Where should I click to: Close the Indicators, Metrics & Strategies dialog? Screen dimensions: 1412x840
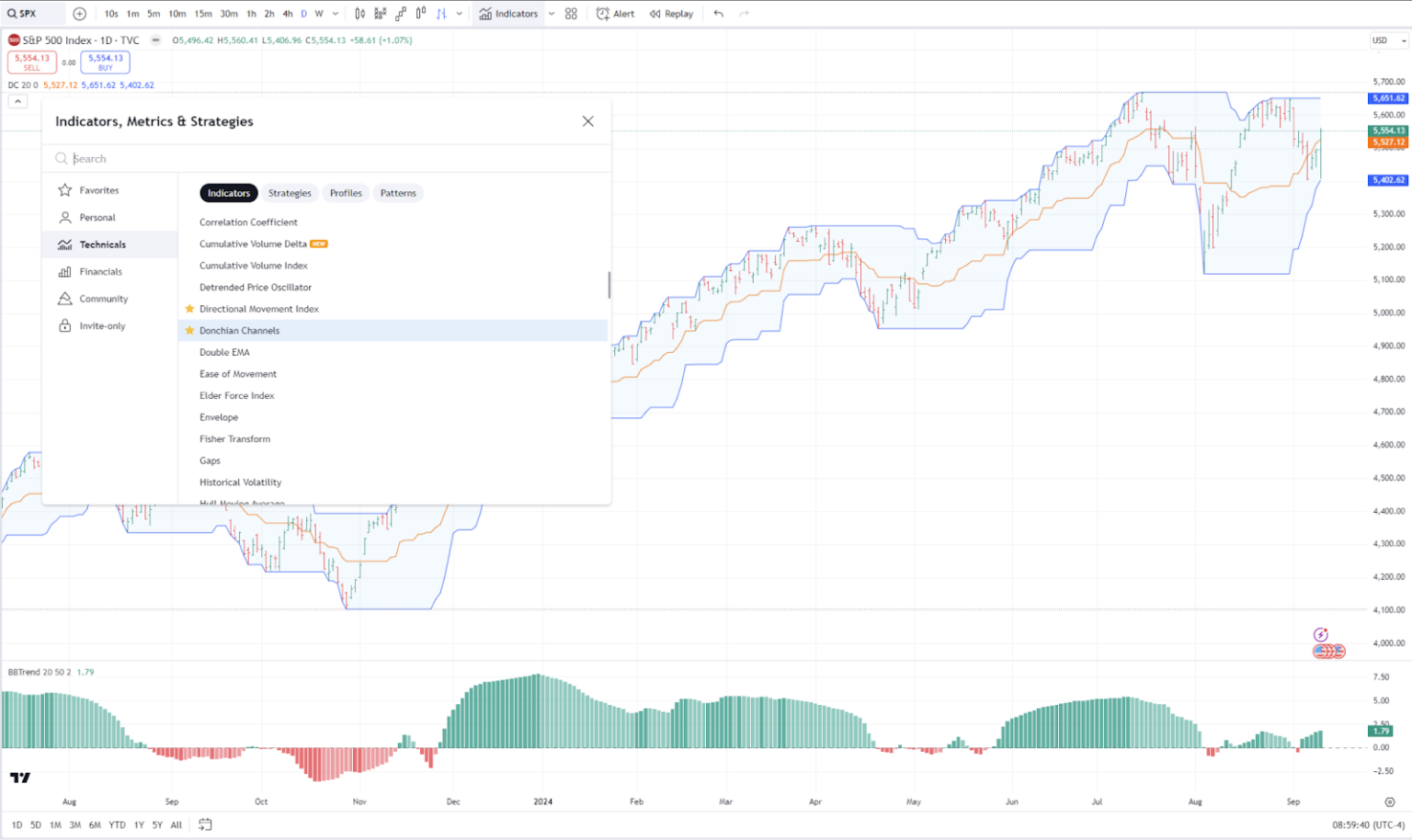click(x=587, y=121)
